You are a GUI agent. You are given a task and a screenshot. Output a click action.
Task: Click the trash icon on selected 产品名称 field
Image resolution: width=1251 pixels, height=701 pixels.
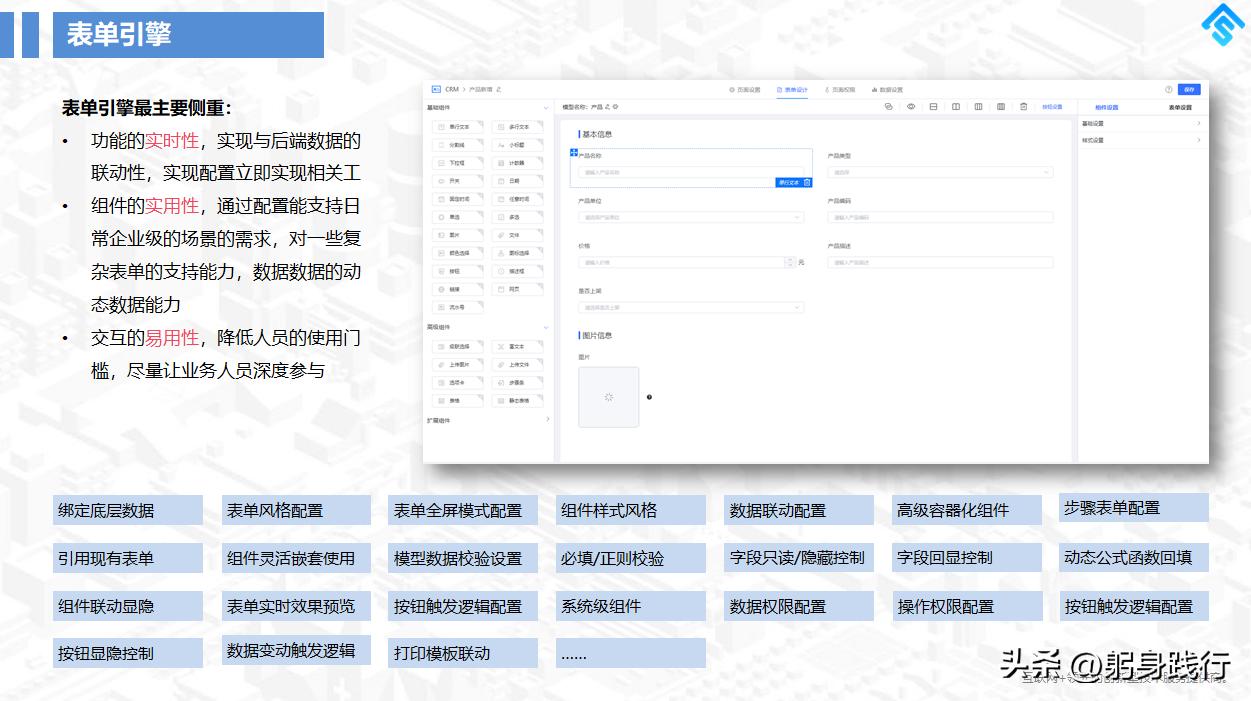[x=807, y=182]
